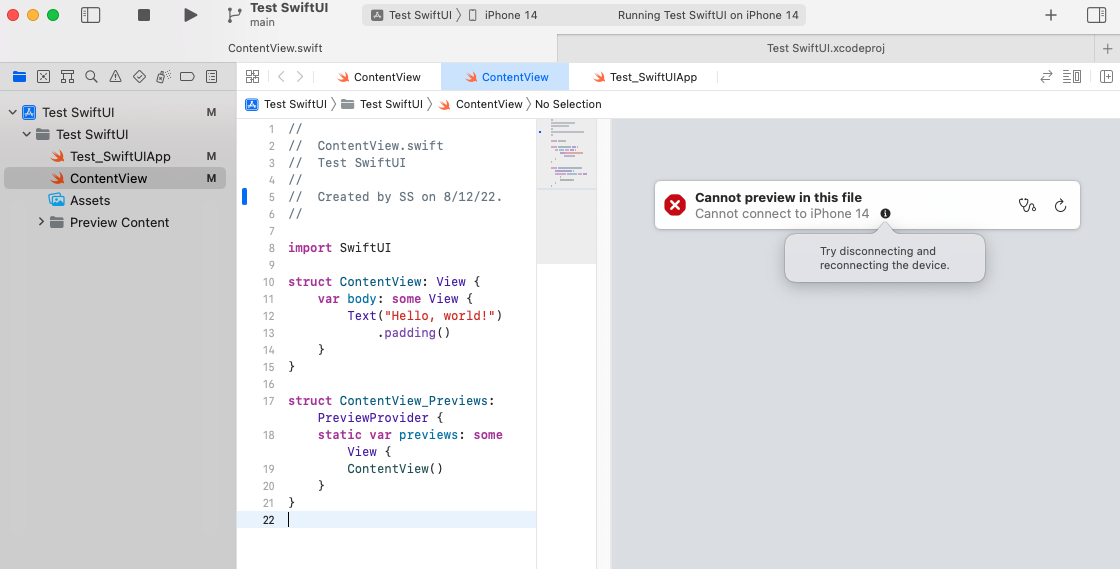Select the first ContentView editor tab

point(379,77)
